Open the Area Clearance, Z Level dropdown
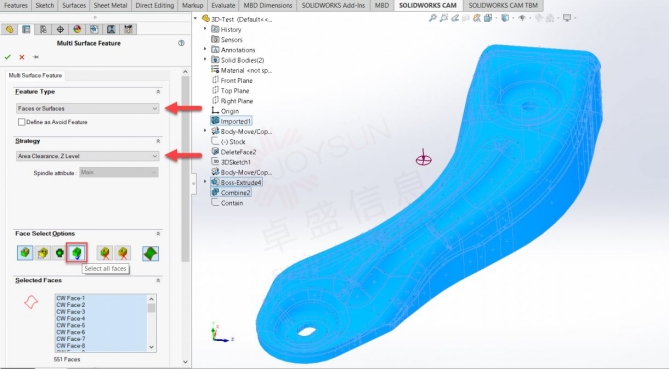 point(87,156)
